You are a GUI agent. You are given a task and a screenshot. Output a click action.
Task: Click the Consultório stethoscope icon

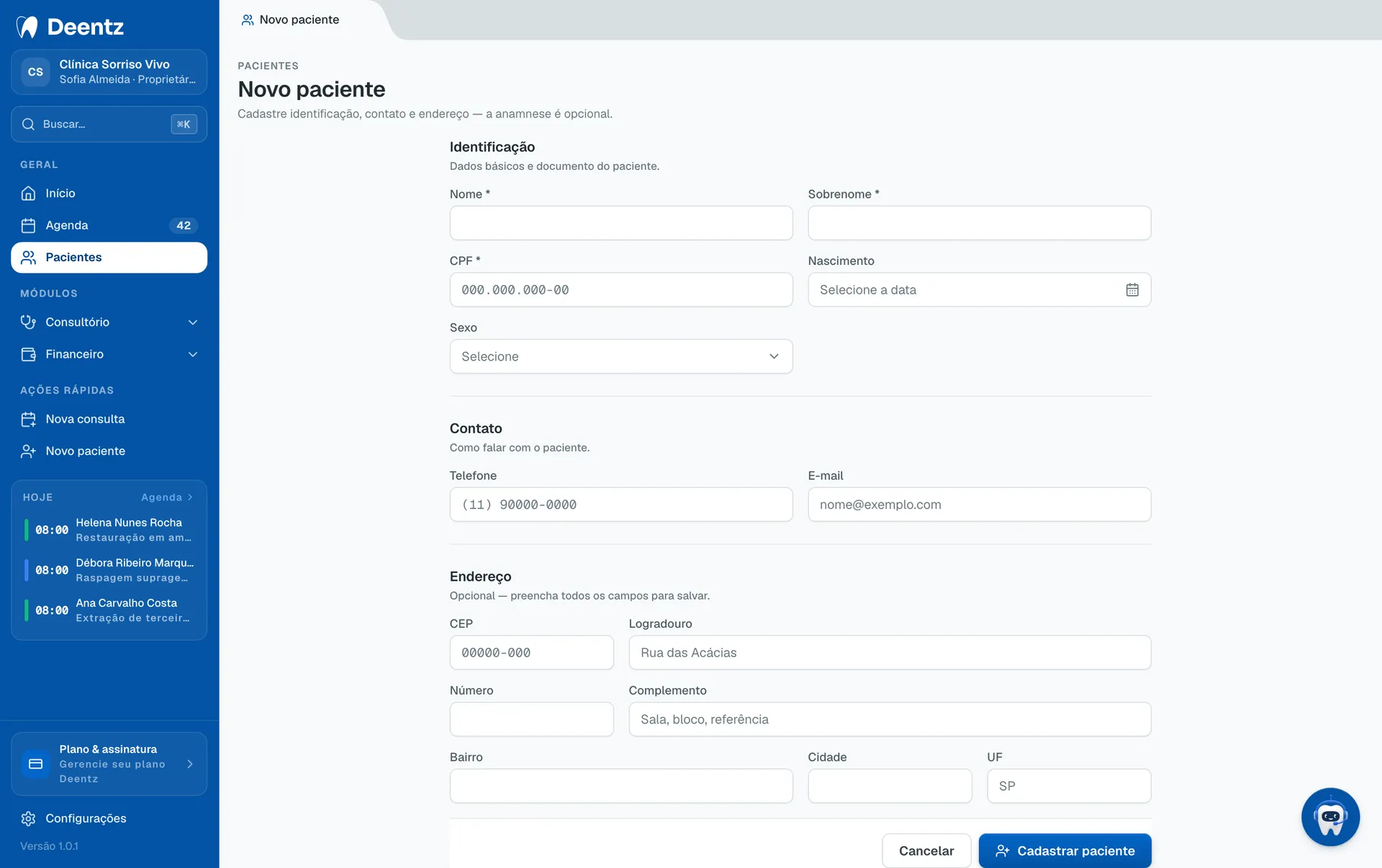pos(28,322)
